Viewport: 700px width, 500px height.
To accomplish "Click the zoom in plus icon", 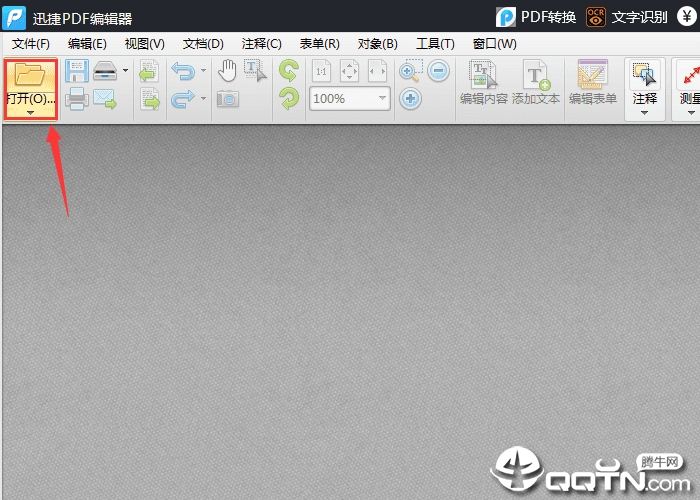I will tap(410, 99).
